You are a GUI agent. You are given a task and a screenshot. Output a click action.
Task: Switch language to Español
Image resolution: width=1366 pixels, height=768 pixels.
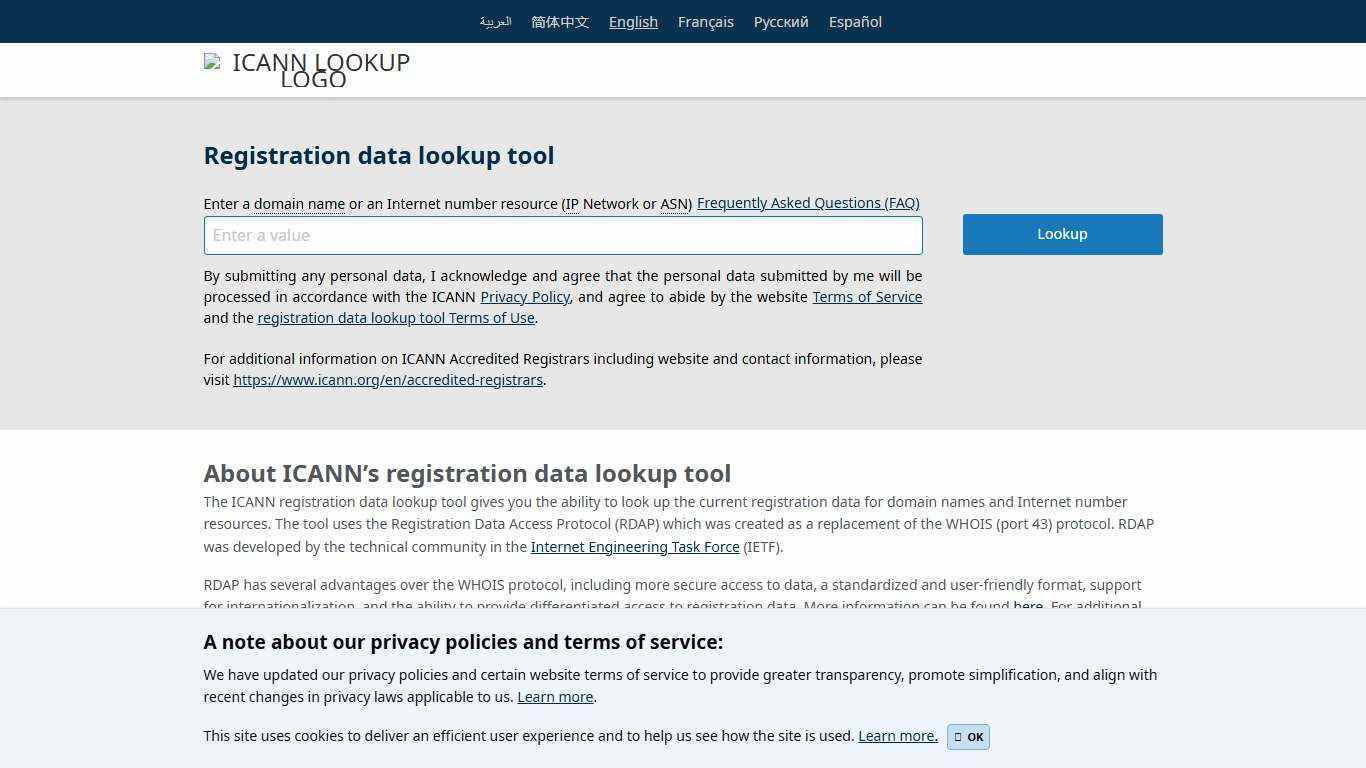855,21
